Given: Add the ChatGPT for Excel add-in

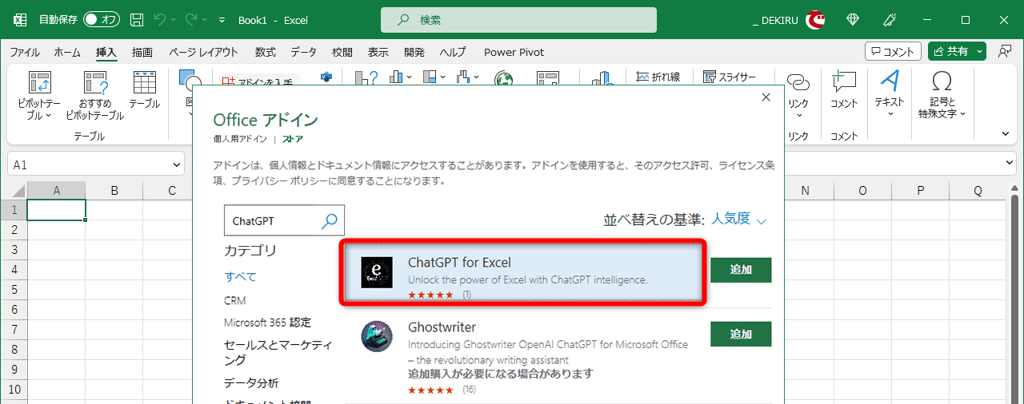Looking at the screenshot, I should pyautogui.click(x=741, y=270).
